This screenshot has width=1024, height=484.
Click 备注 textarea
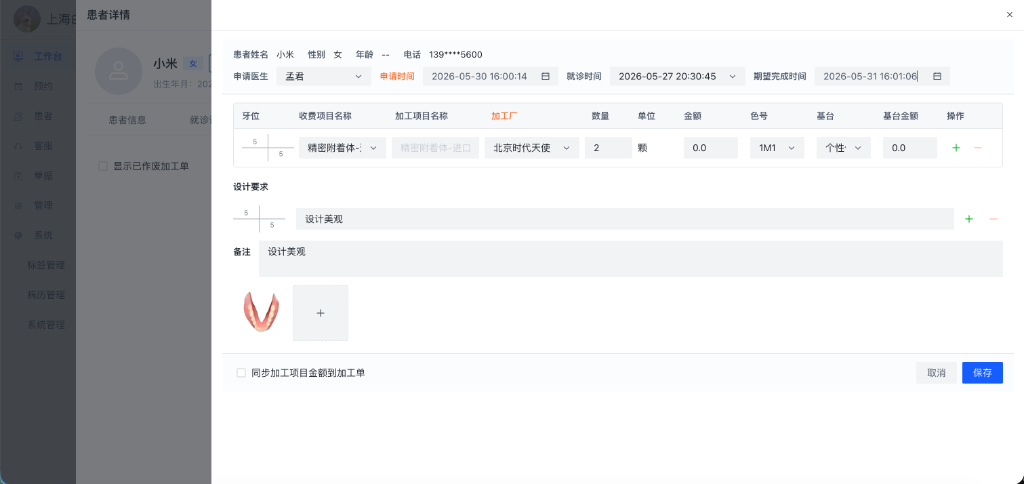tap(630, 259)
